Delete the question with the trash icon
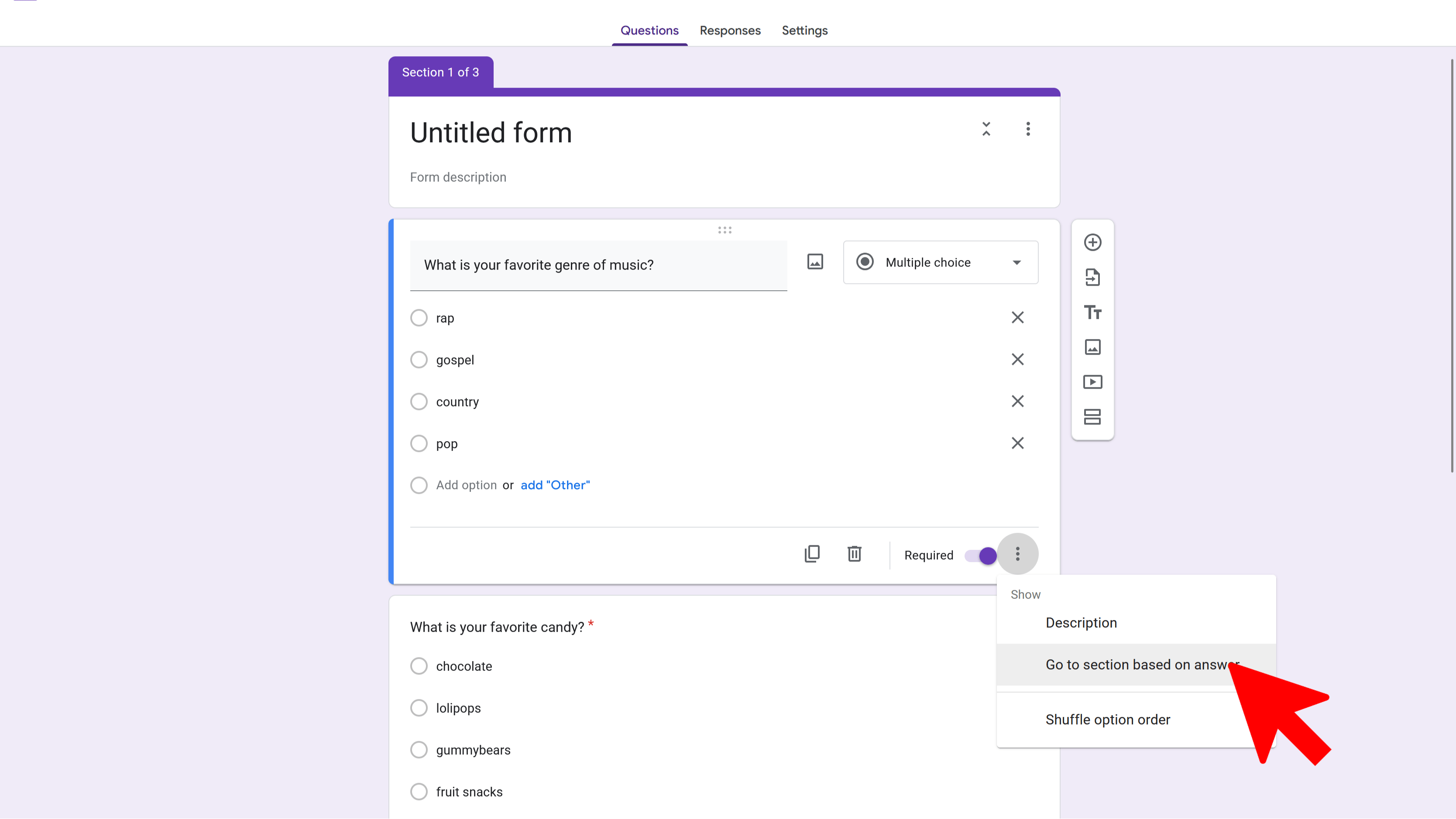This screenshot has height=819, width=1456. coord(854,554)
